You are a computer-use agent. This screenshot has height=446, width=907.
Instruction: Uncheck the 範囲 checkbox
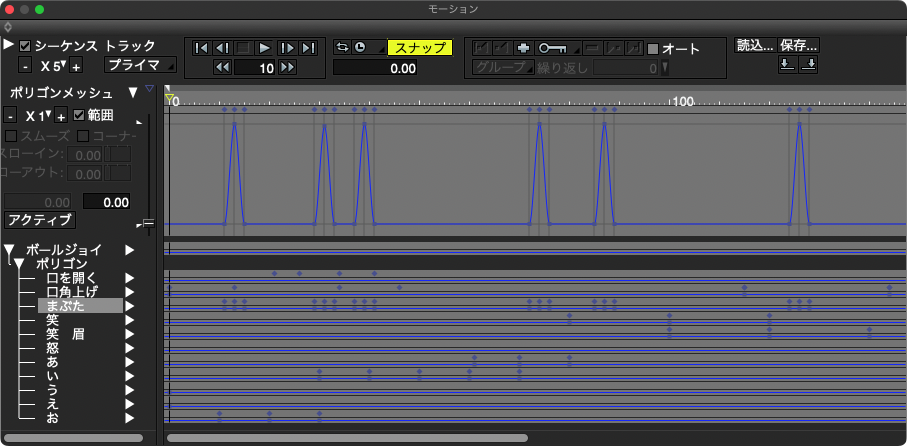pyautogui.click(x=79, y=115)
